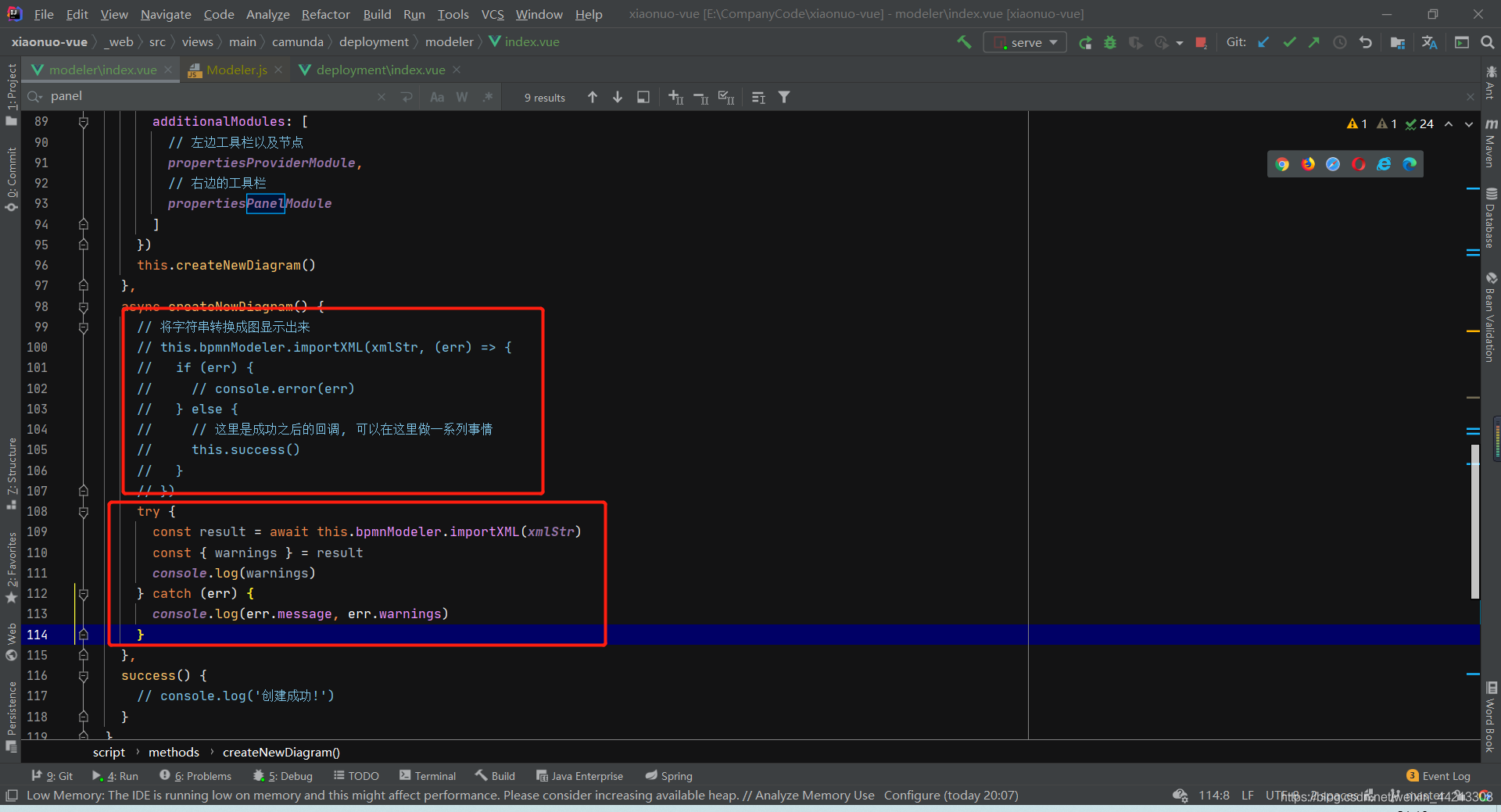
Task: Open page in Opera browser
Action: [x=1359, y=164]
